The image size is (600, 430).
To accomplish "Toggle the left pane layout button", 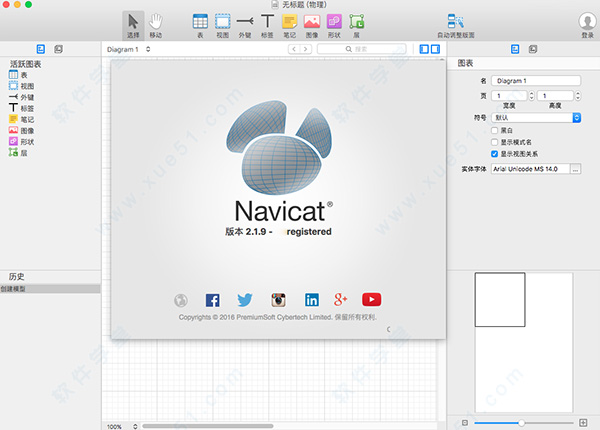I will point(424,49).
